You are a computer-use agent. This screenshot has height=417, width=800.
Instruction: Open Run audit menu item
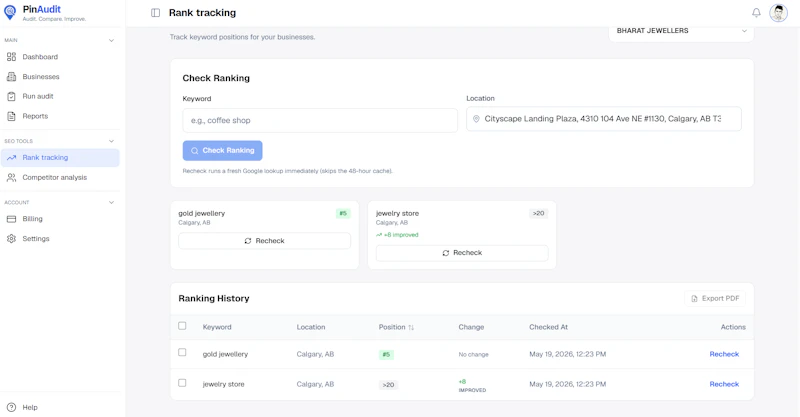tap(60, 96)
